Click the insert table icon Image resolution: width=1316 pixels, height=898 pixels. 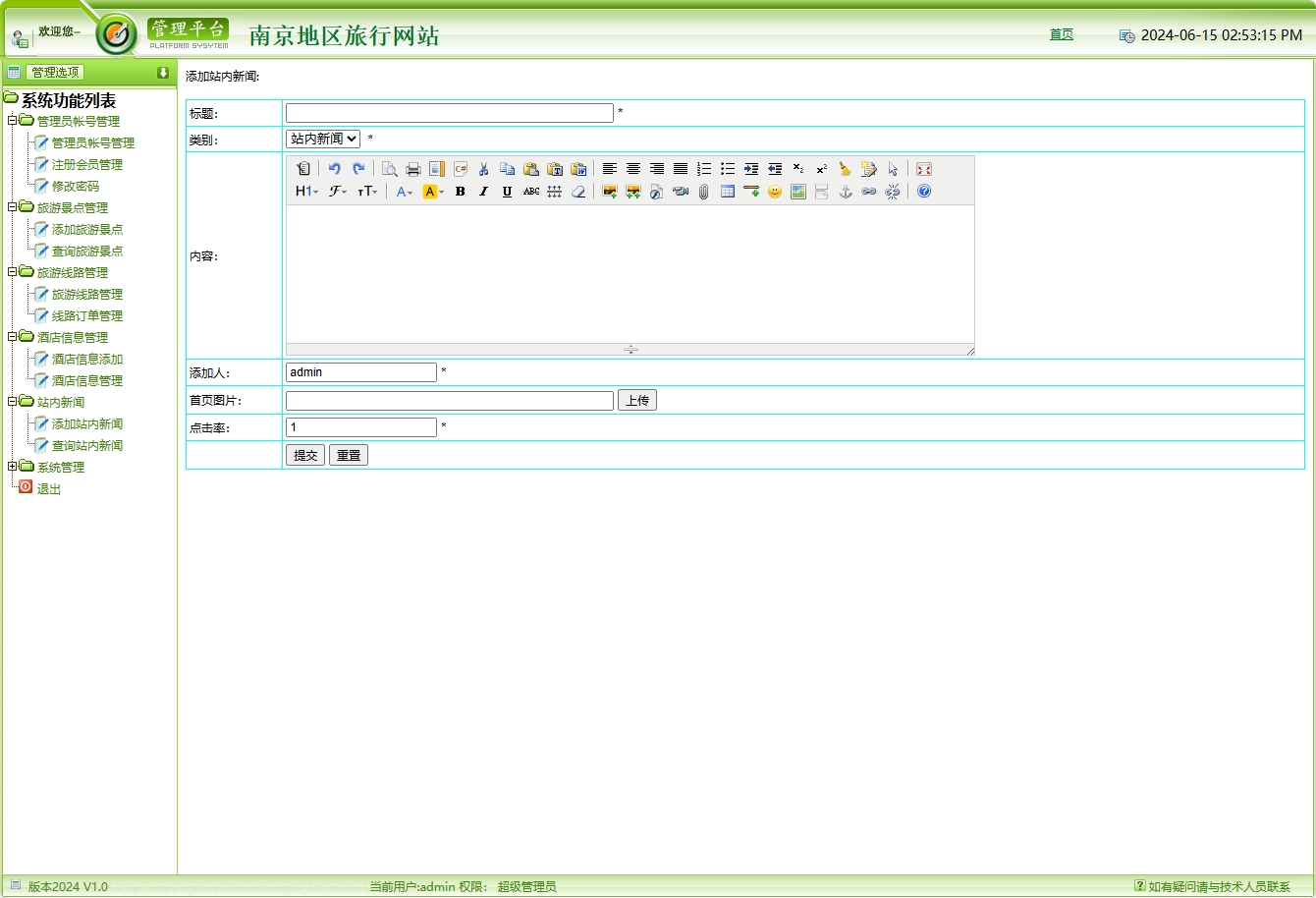coord(728,192)
